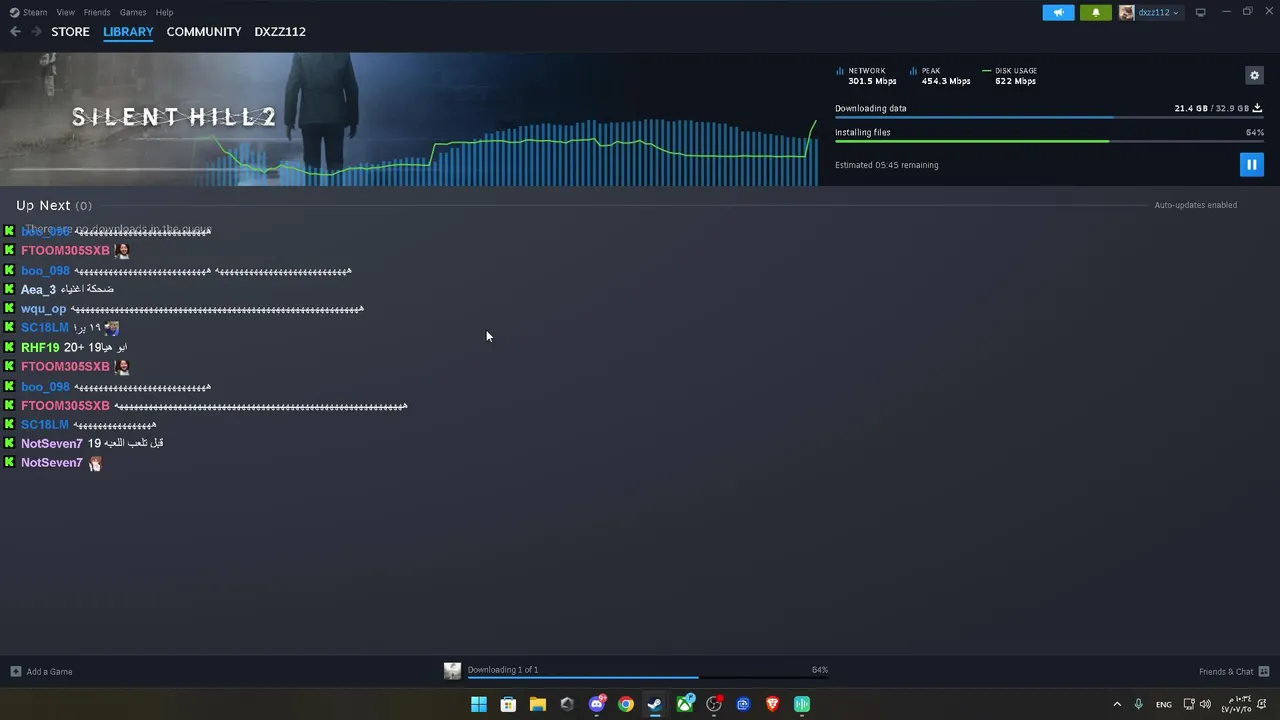Navigate back with the left arrow
1280x720 pixels.
coord(15,32)
